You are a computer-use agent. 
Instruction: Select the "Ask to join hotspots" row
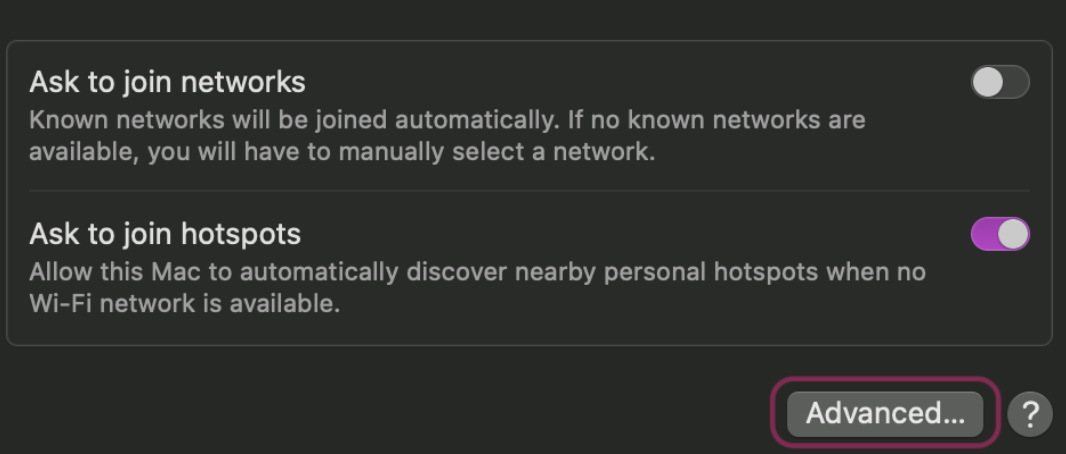(500, 268)
